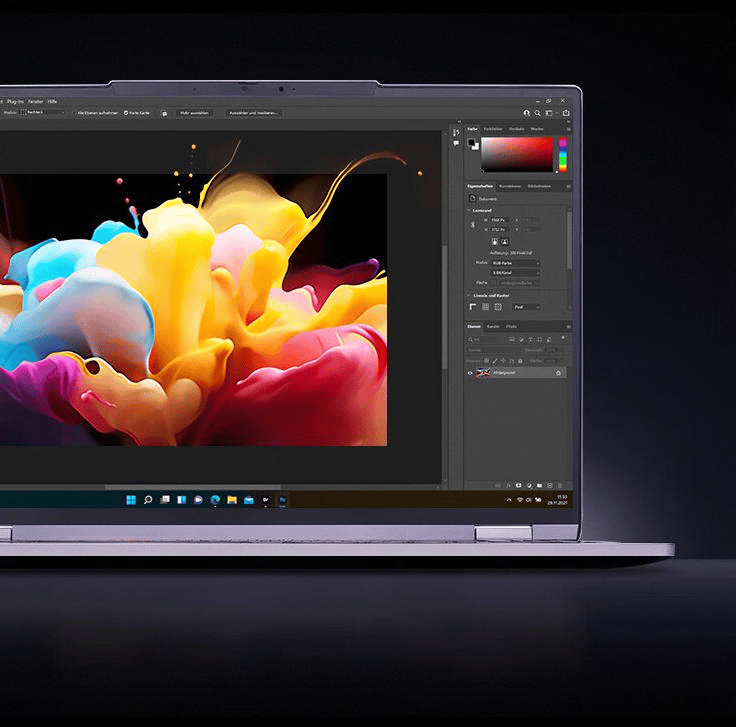Click the Document icon in Eigenschaften panel

[472, 199]
